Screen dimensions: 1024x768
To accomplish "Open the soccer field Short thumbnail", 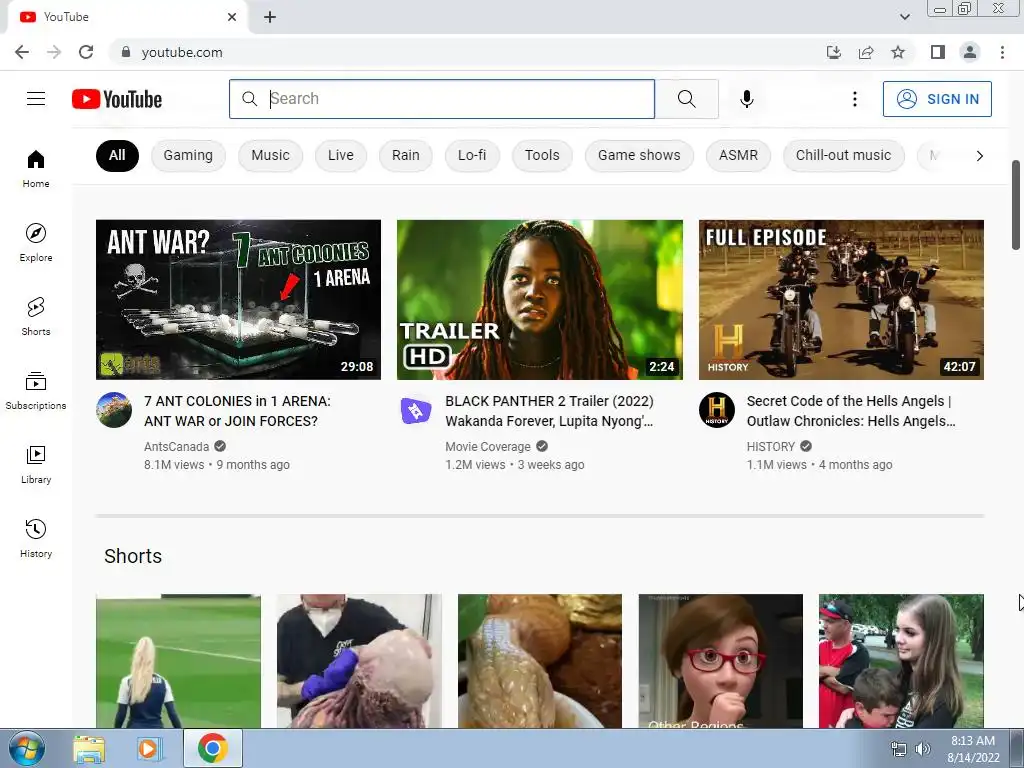I will click(x=178, y=661).
